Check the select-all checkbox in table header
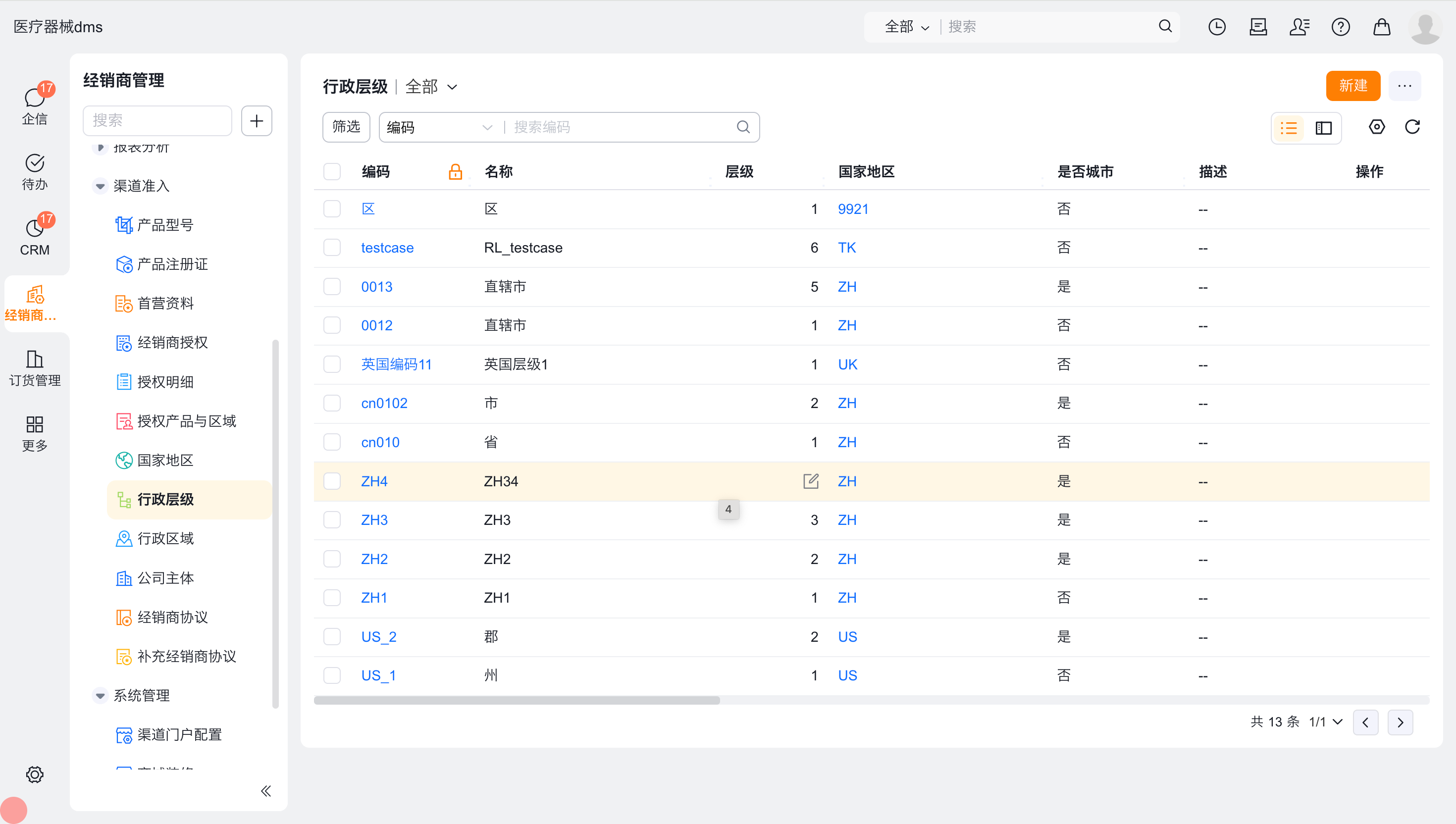This screenshot has width=1456, height=824. 332,171
